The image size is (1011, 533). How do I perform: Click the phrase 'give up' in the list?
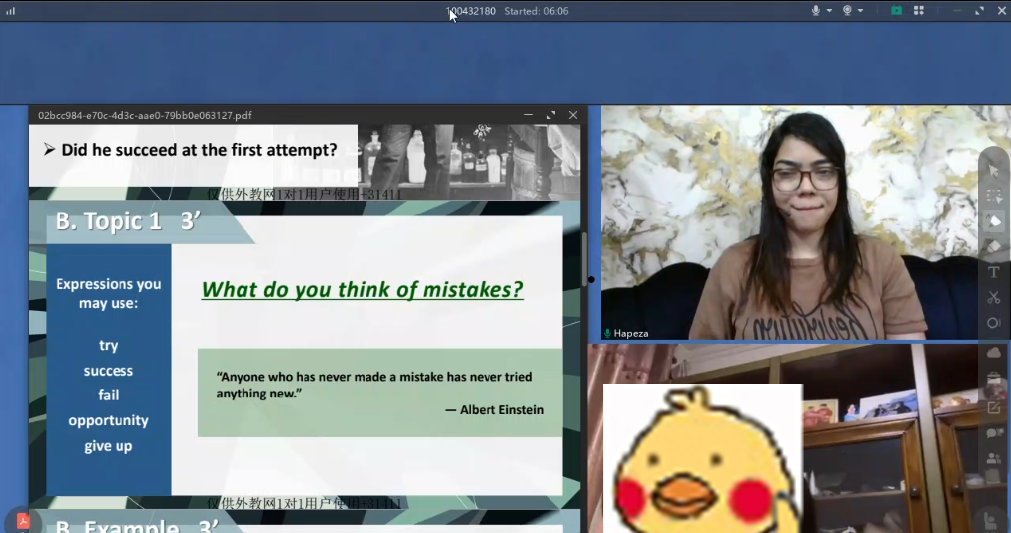(108, 446)
